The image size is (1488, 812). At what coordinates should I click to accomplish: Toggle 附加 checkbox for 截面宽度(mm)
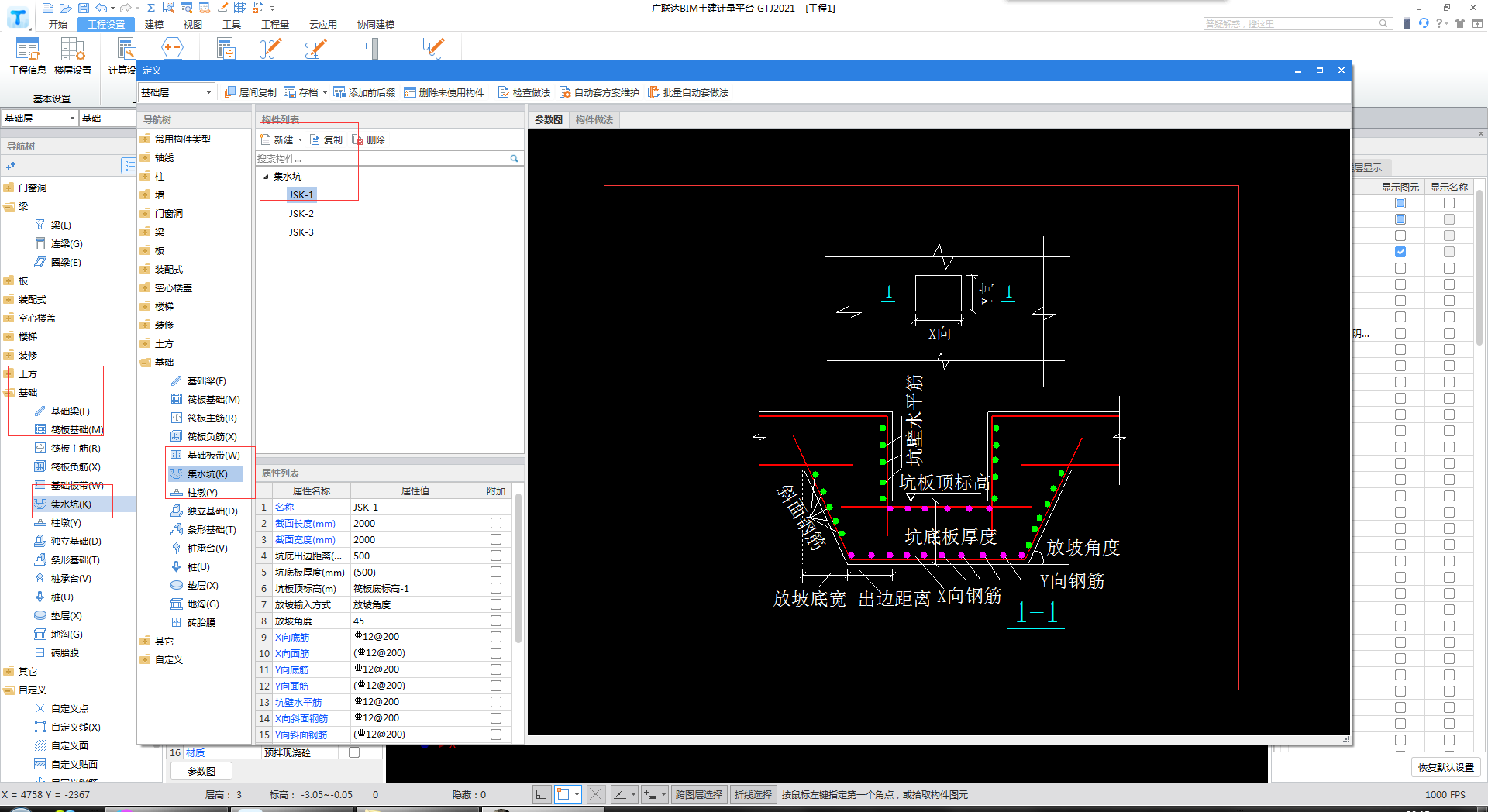click(x=496, y=539)
